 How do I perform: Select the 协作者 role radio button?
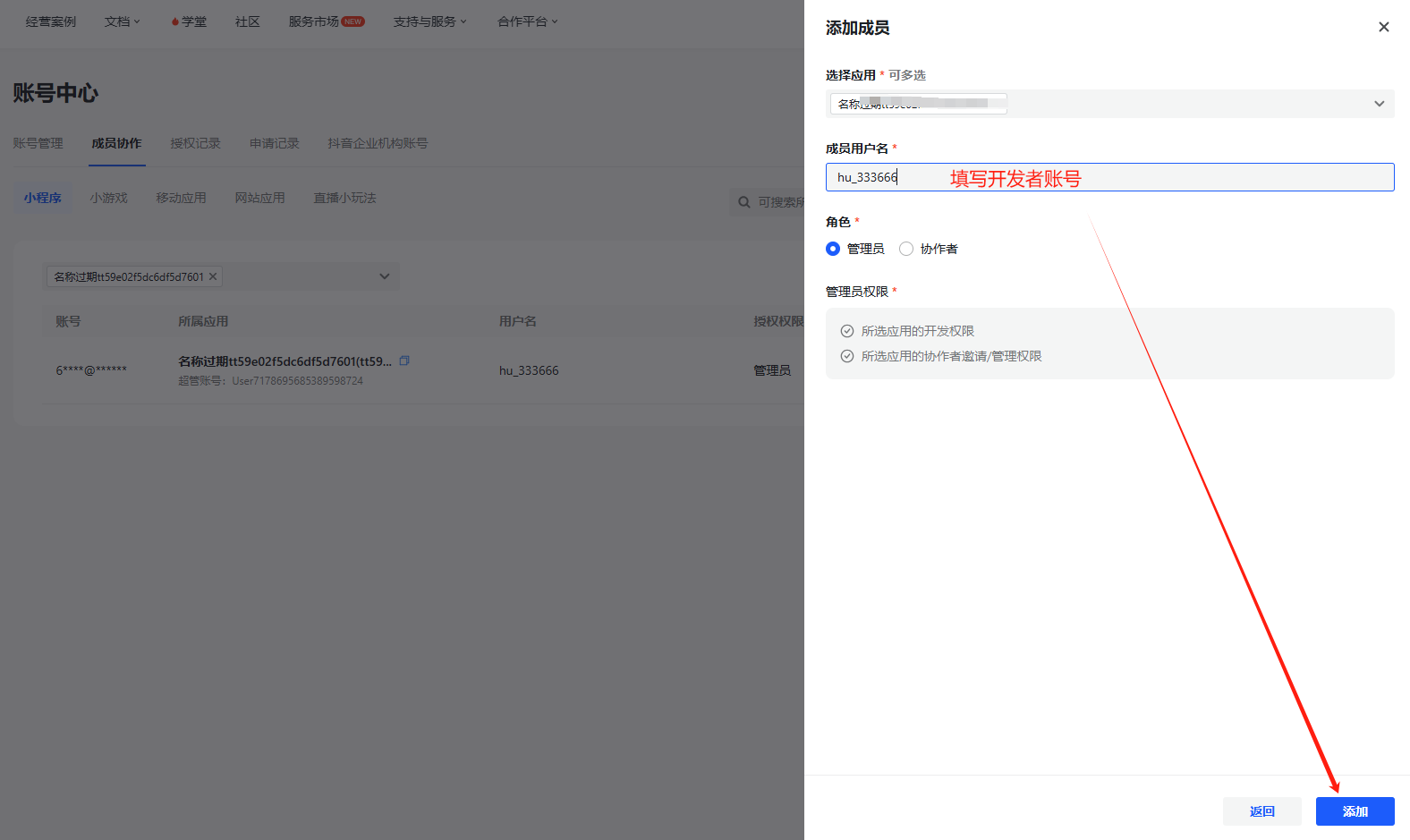(906, 249)
